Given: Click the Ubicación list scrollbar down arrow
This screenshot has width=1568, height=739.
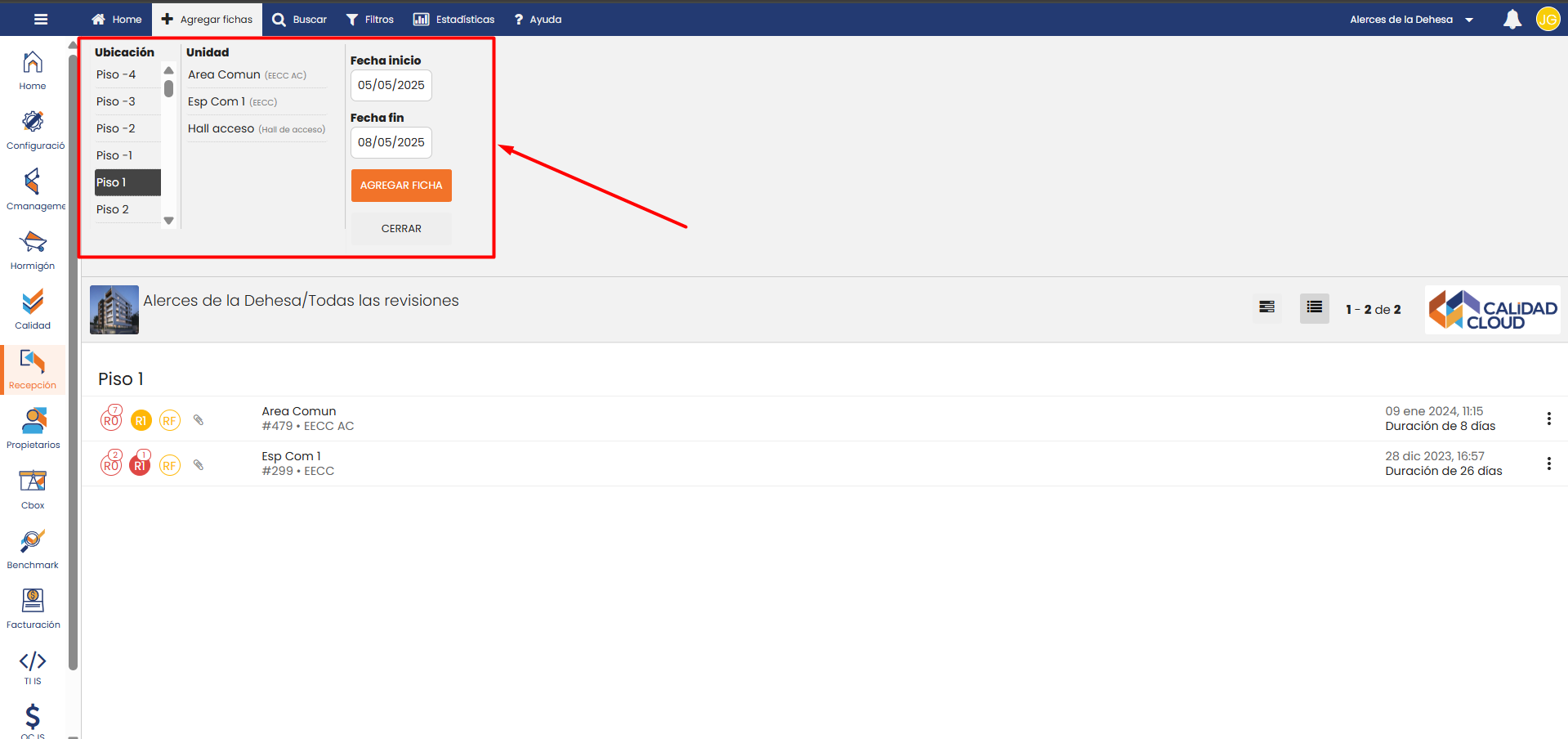Looking at the screenshot, I should pyautogui.click(x=169, y=221).
